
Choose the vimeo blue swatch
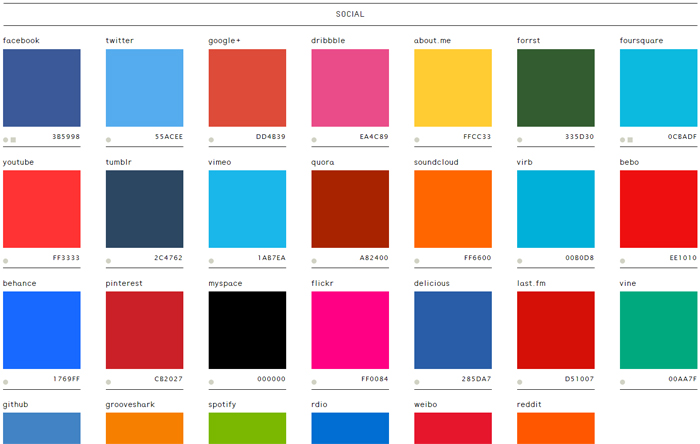247,209
